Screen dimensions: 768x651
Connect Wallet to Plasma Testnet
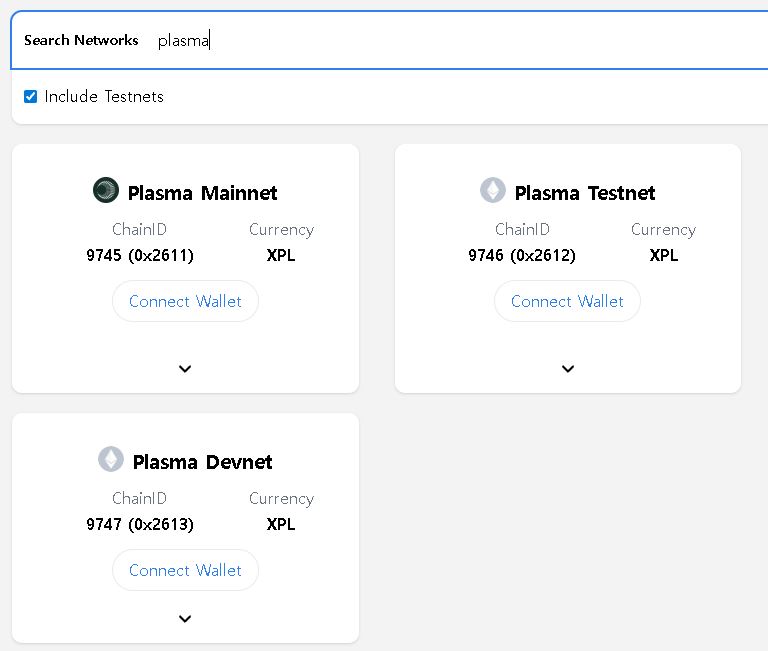(x=567, y=301)
